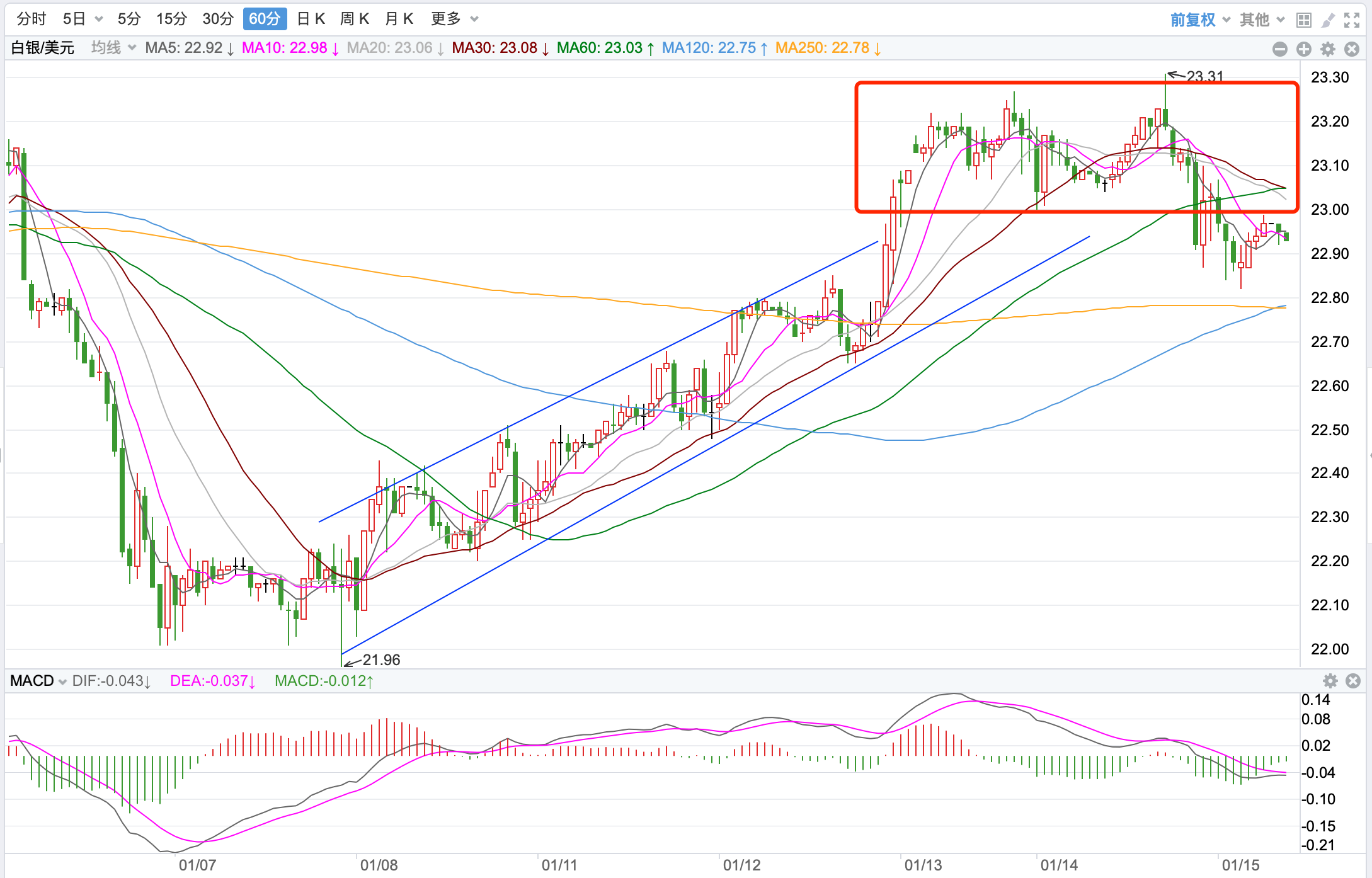Open MACD panel settings gear

click(1330, 681)
